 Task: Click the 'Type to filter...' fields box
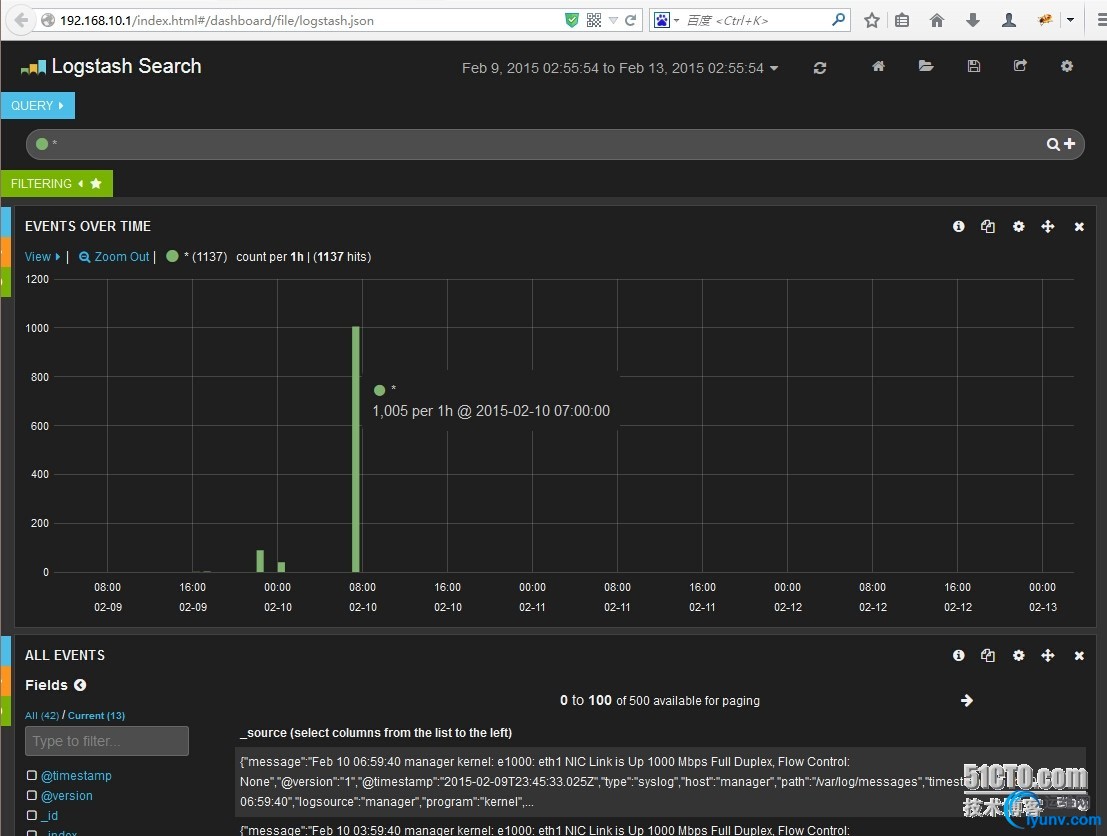coord(107,741)
